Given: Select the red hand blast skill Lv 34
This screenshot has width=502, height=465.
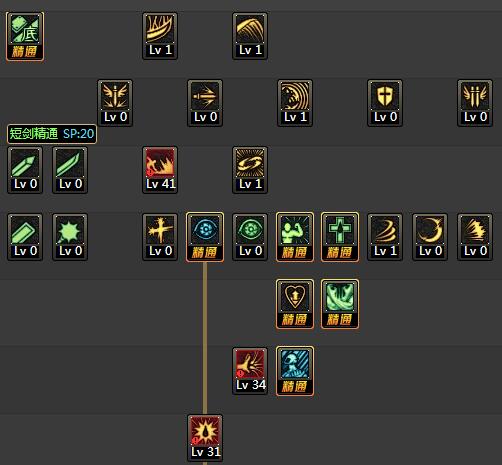Looking at the screenshot, I should (250, 371).
